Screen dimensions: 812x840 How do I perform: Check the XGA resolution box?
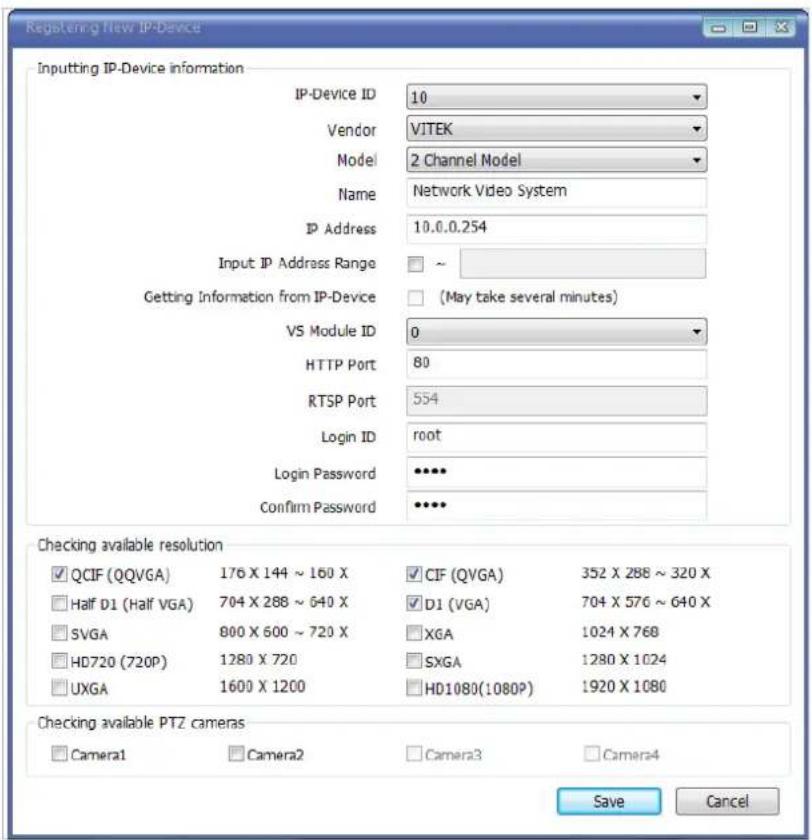click(413, 633)
